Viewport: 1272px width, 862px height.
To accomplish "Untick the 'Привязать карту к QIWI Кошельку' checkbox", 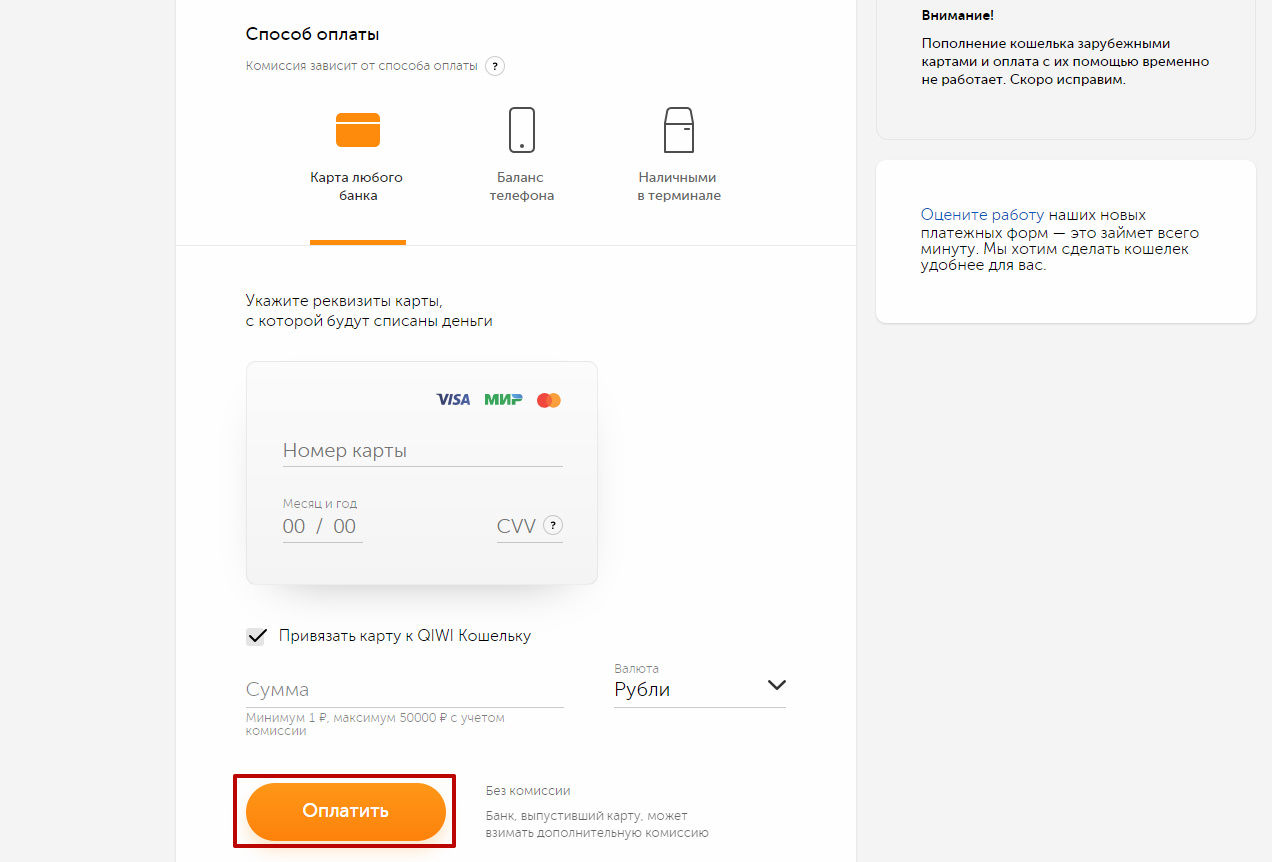I will [x=256, y=636].
